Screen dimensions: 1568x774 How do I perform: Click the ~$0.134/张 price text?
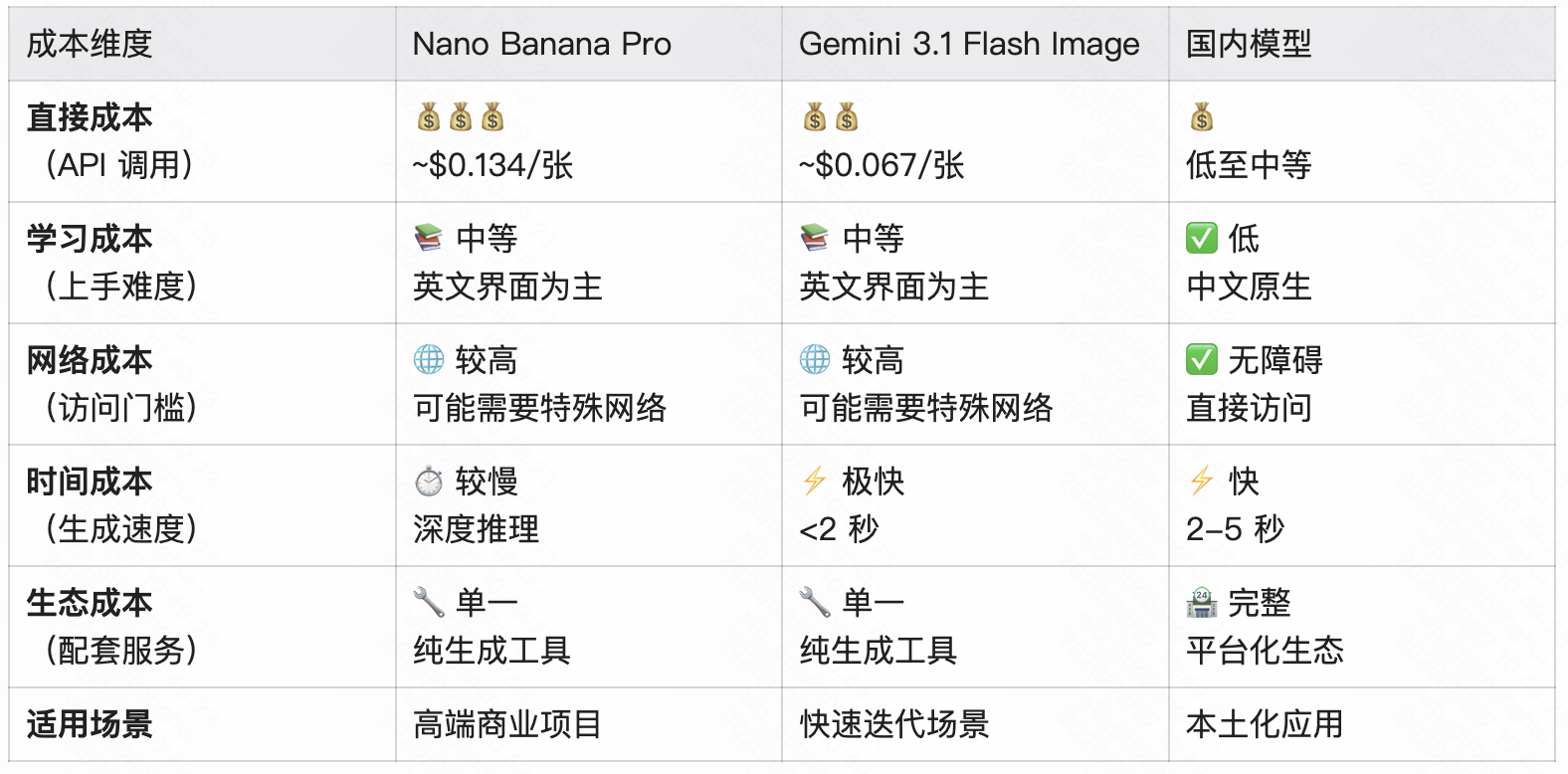[493, 165]
